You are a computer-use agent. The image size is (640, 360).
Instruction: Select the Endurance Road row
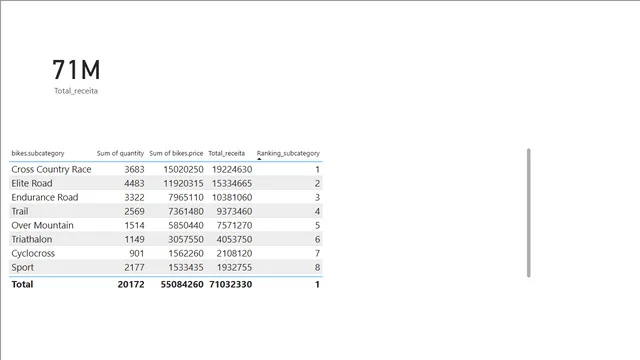[x=166, y=197]
